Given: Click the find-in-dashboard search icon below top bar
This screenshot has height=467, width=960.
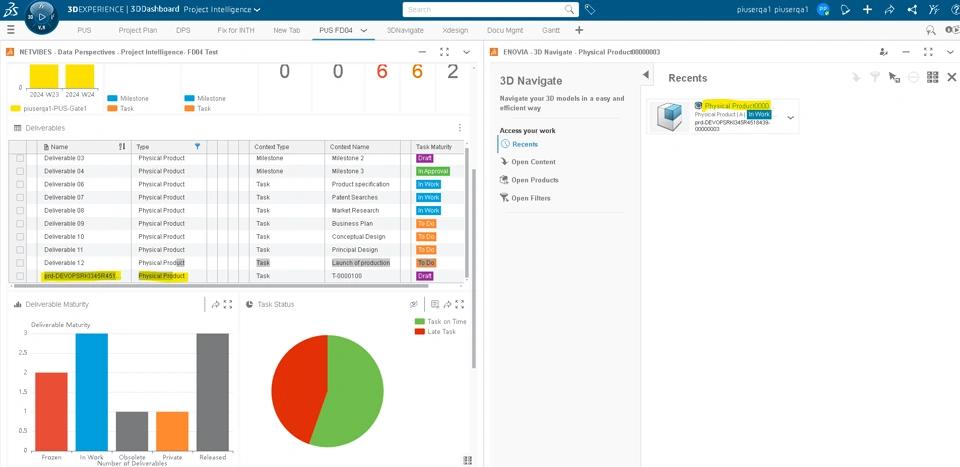Looking at the screenshot, I should point(931,30).
